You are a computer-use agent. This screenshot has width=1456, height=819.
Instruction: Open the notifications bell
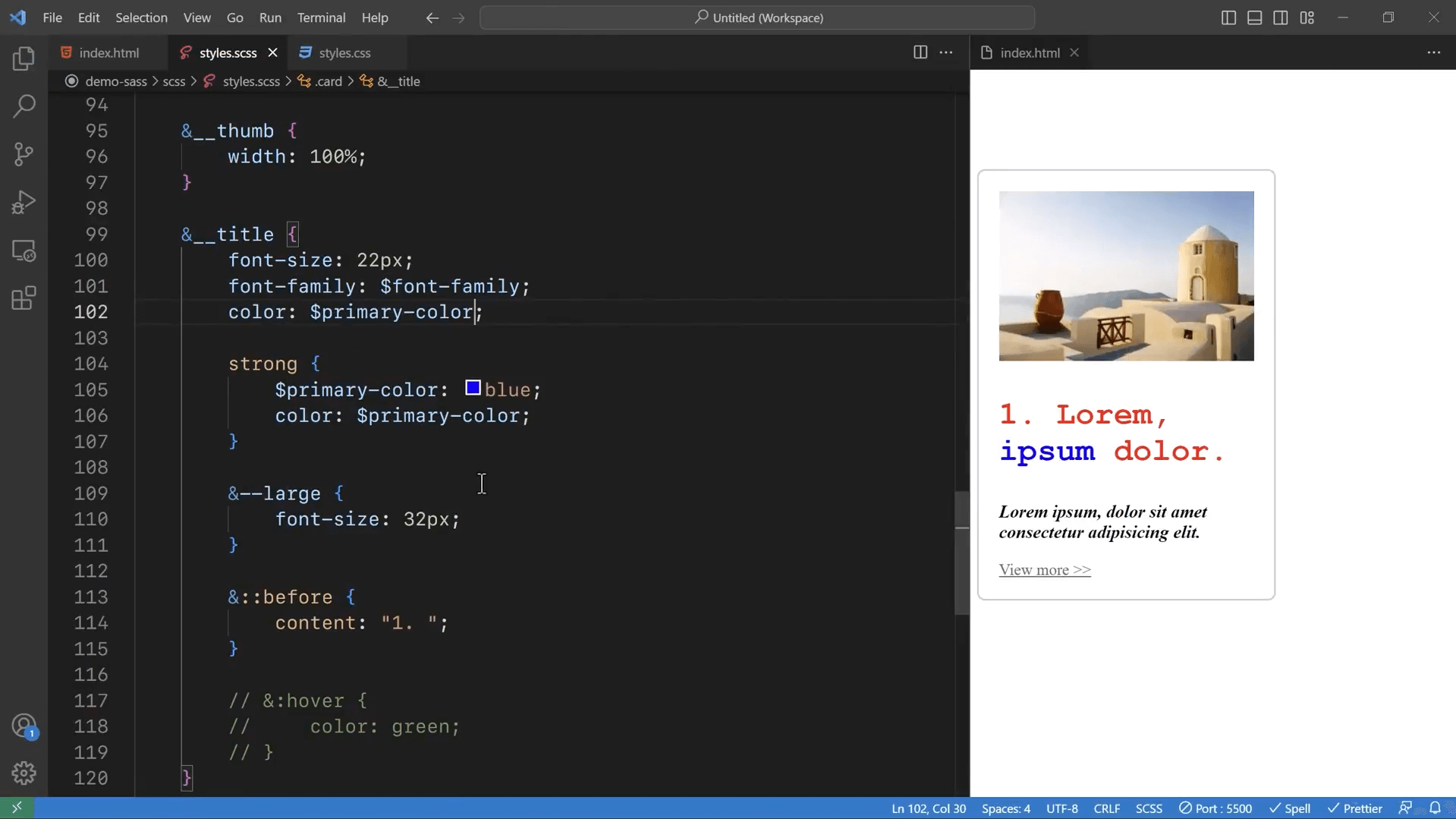[1435, 808]
